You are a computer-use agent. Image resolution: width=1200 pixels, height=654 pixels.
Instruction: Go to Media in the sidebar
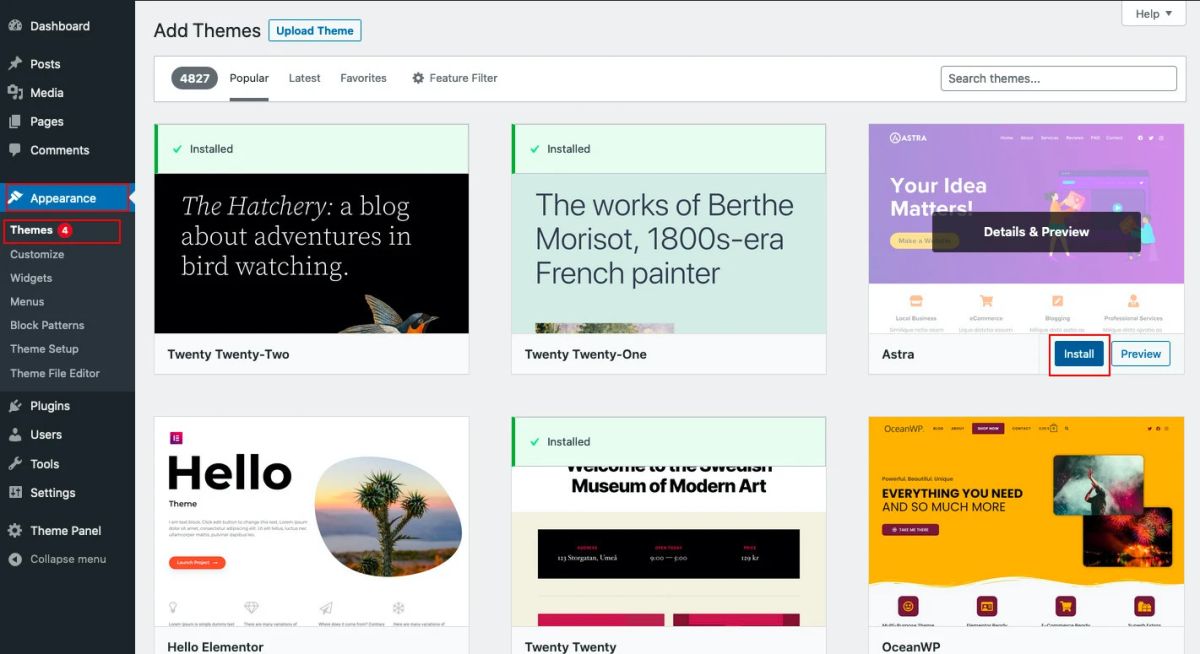[47, 93]
